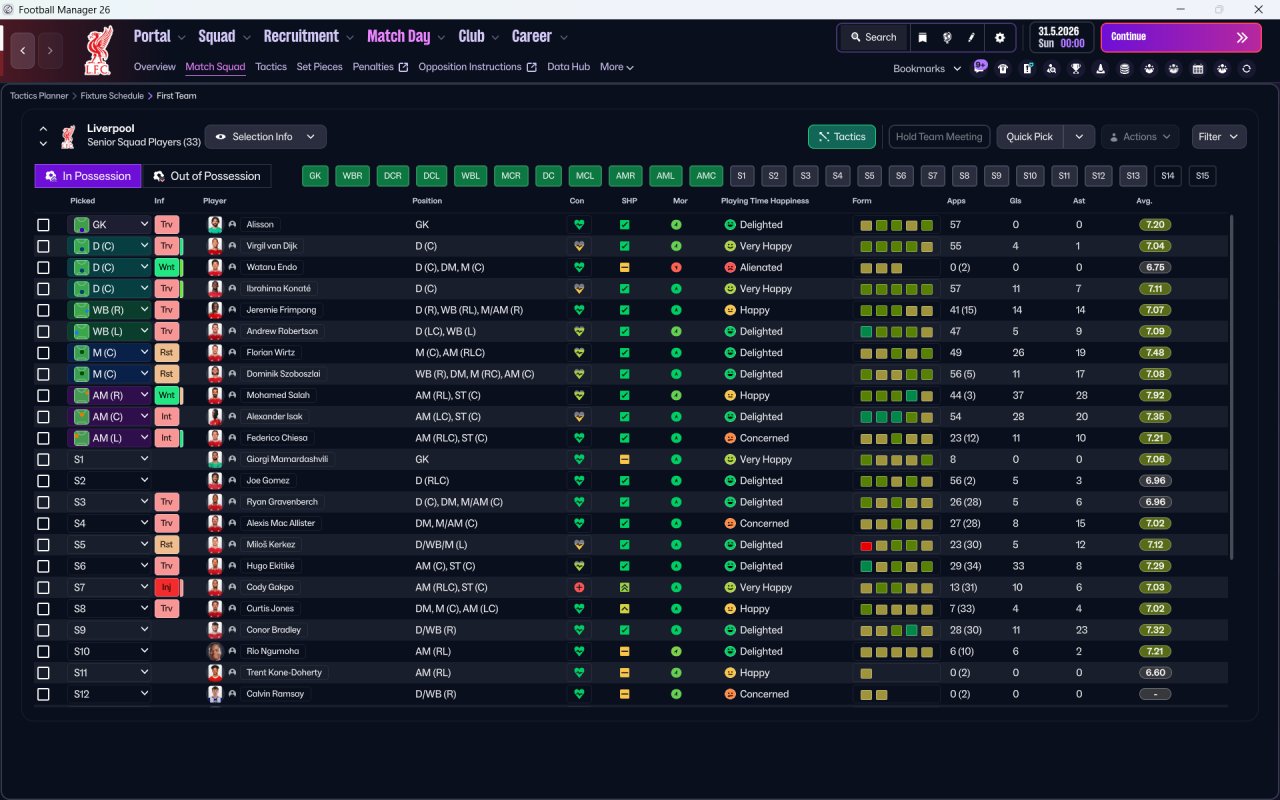This screenshot has height=800, width=1280.
Task: Open the shirt bookmark icon
Action: [x=1003, y=69]
